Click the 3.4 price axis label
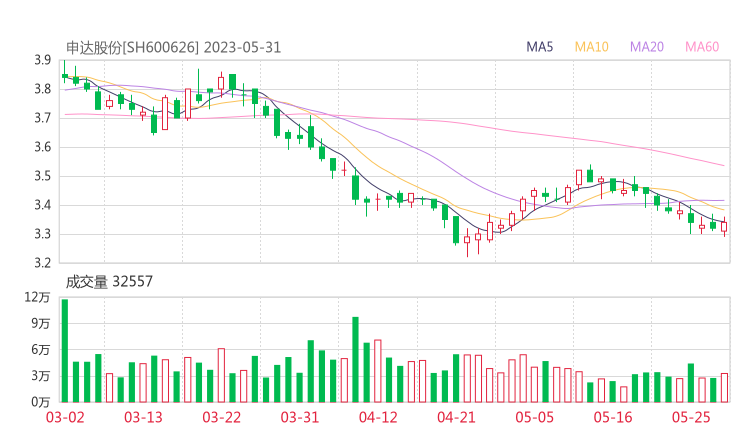The width and height of the screenshot is (740, 440). click(42, 205)
